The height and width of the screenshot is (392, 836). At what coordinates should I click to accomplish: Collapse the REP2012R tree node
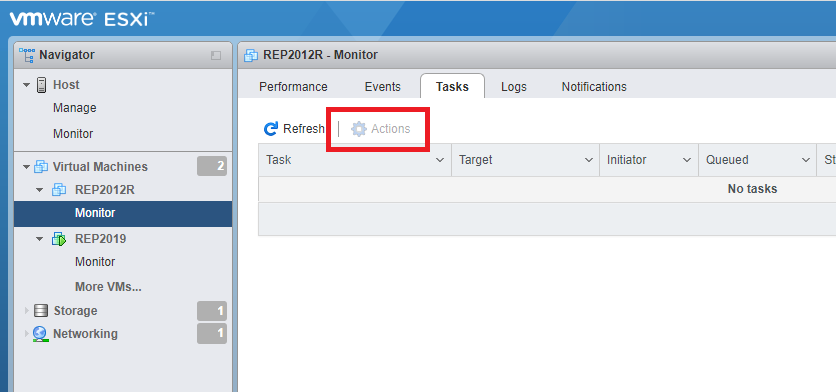coord(39,190)
